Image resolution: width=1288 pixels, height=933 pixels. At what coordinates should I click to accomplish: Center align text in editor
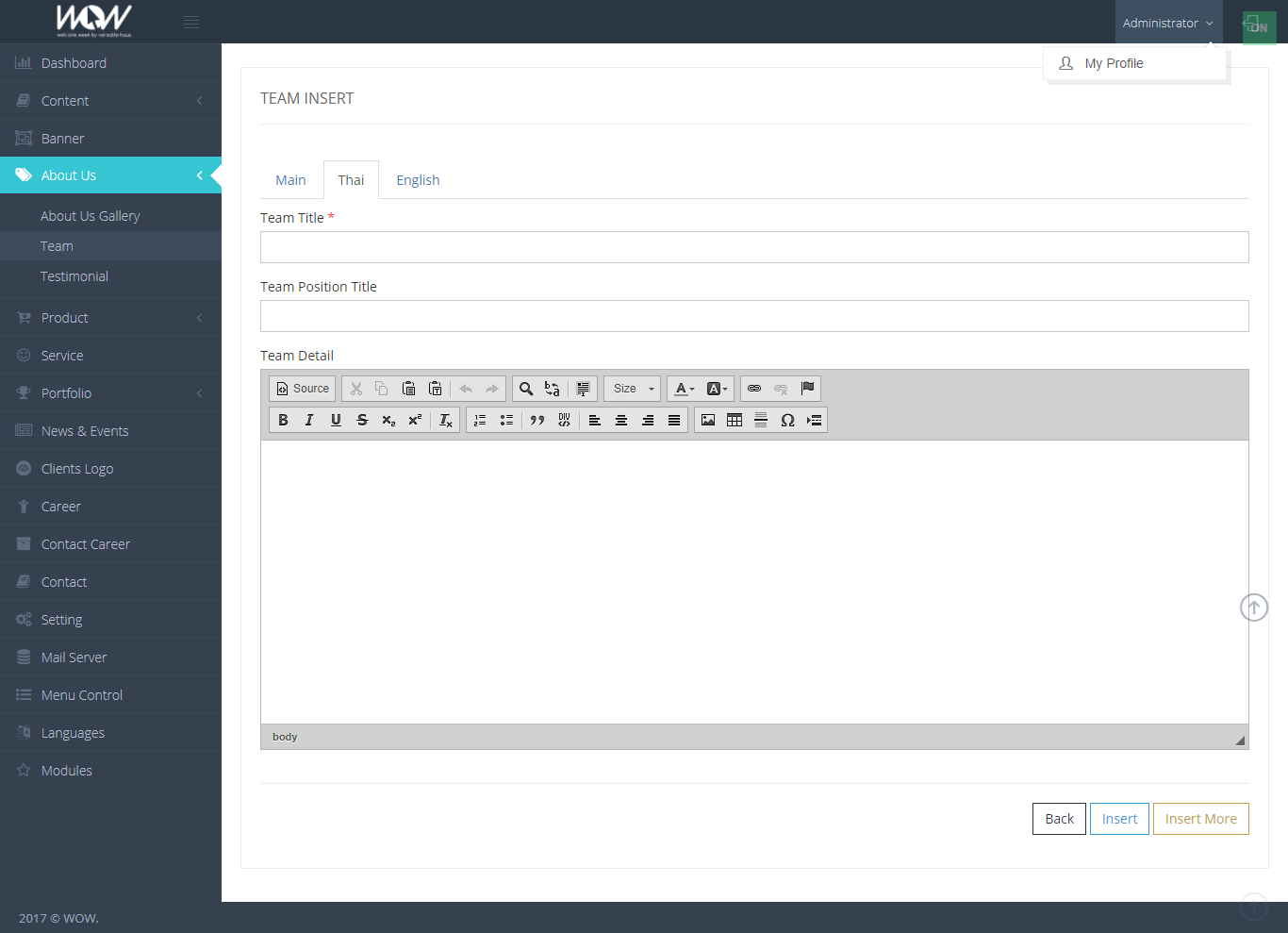pyautogui.click(x=621, y=421)
